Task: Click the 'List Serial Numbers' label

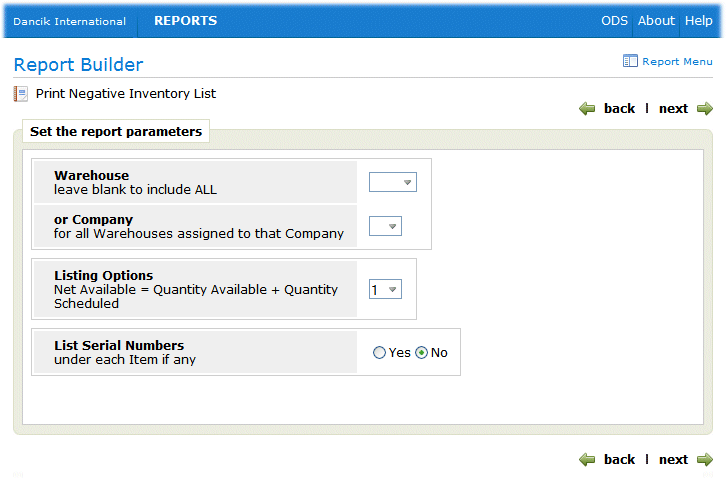Action: click(x=119, y=346)
